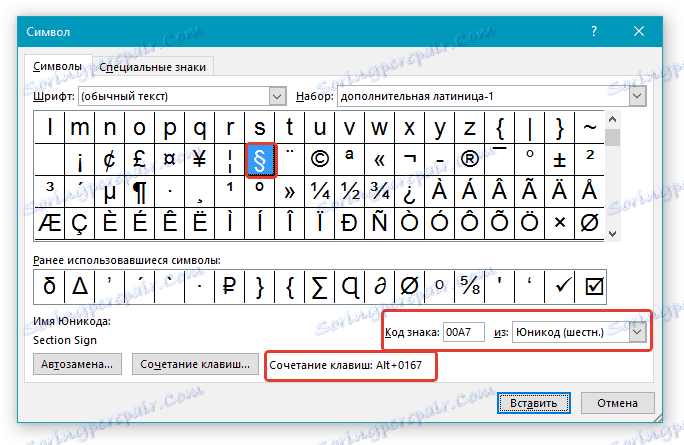Open the Специальные знаки tab
Image resolution: width=684 pixels, height=445 pixels.
[x=152, y=67]
